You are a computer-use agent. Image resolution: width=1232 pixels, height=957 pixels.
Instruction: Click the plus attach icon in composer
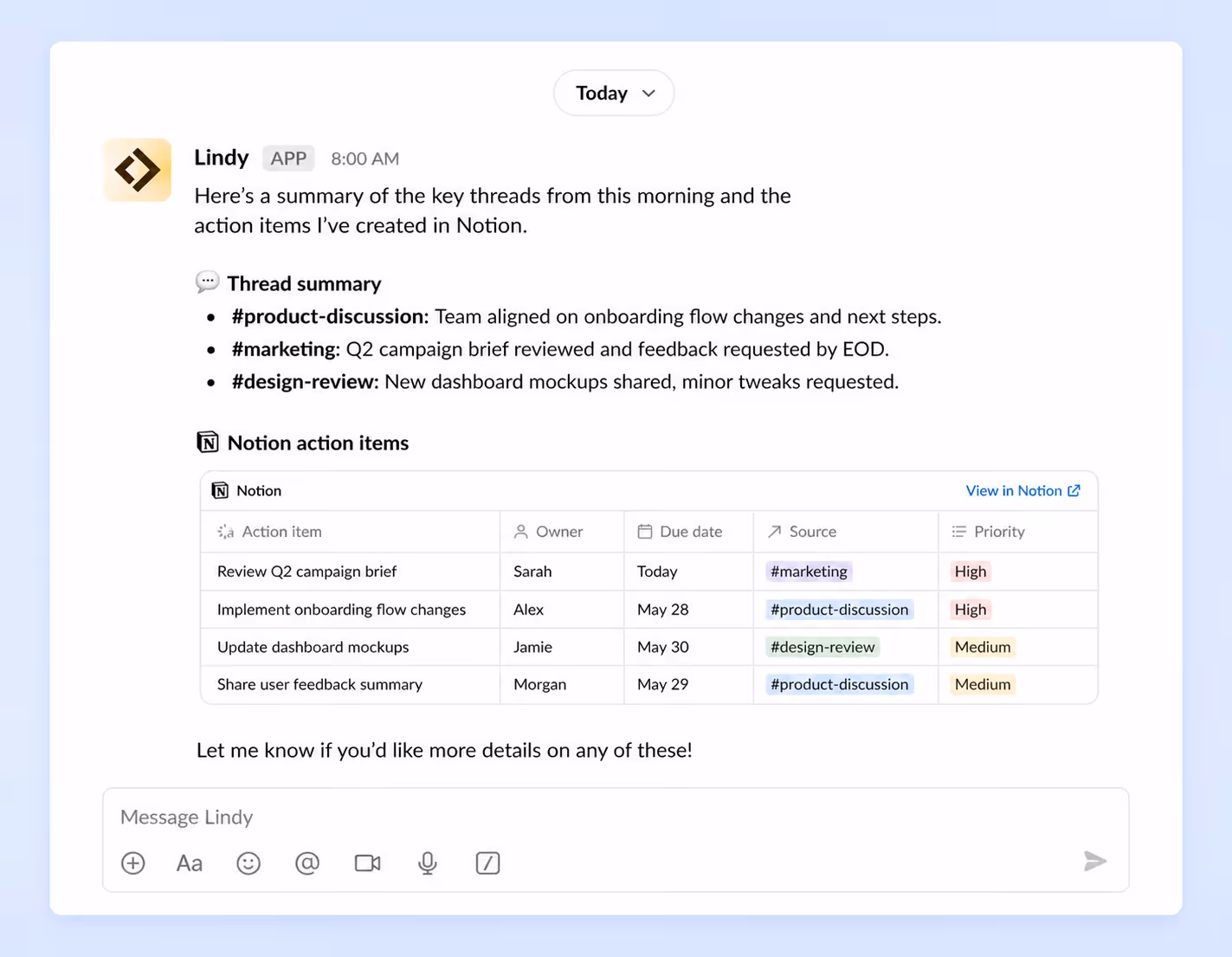pos(132,863)
